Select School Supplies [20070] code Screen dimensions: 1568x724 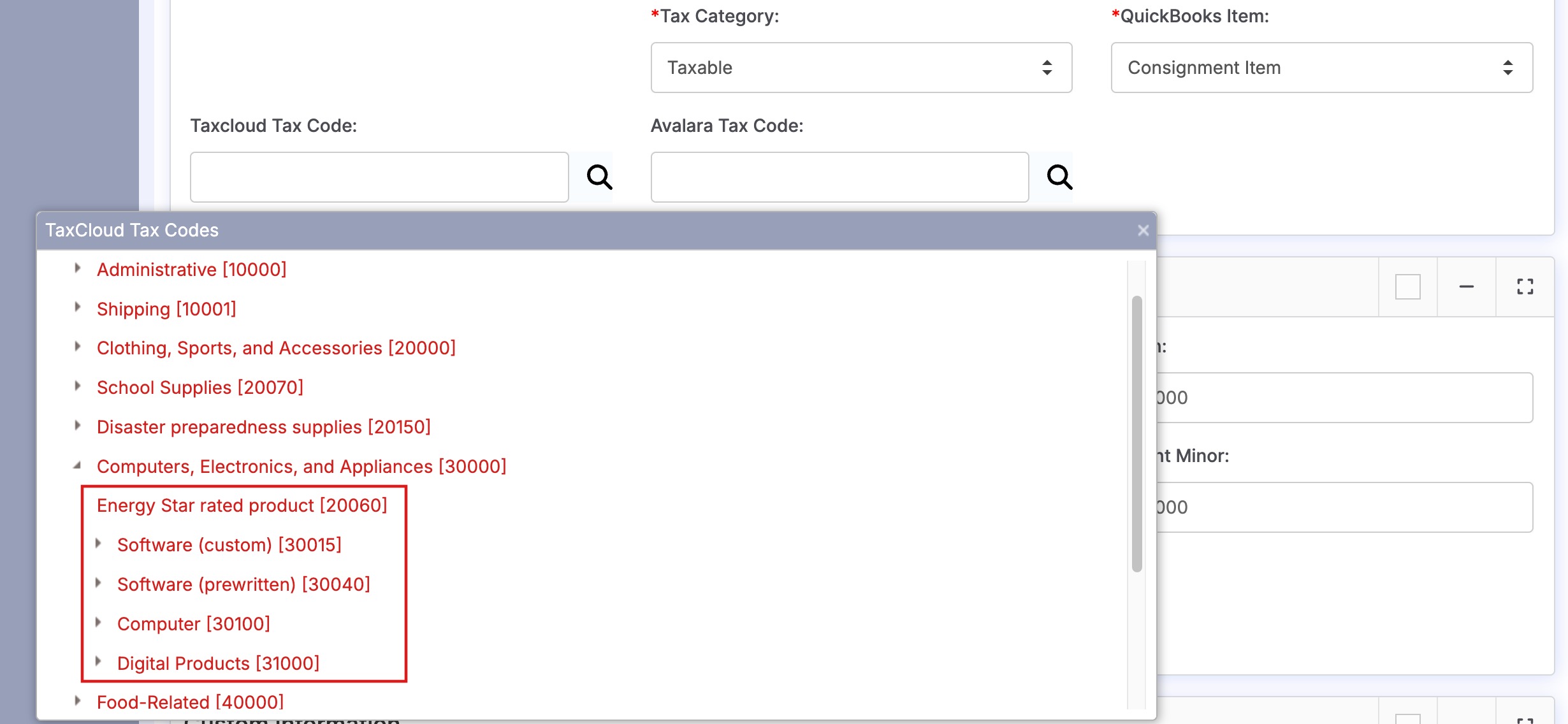(x=200, y=387)
